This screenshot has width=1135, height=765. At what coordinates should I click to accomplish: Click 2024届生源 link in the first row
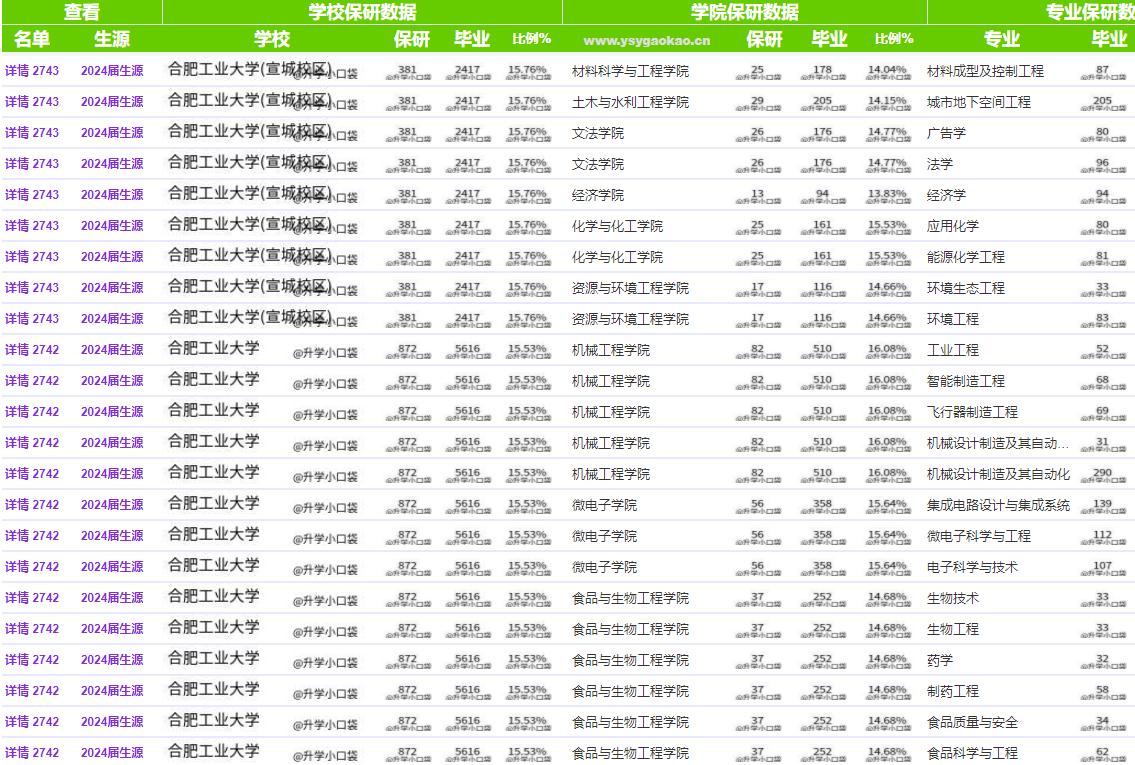[113, 71]
